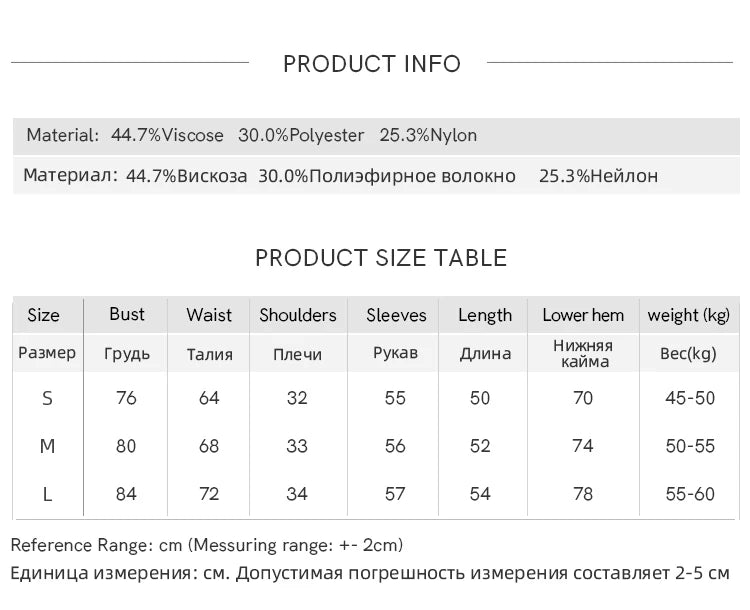
Task: Click the PRODUCT INFO heading
Action: (372, 64)
